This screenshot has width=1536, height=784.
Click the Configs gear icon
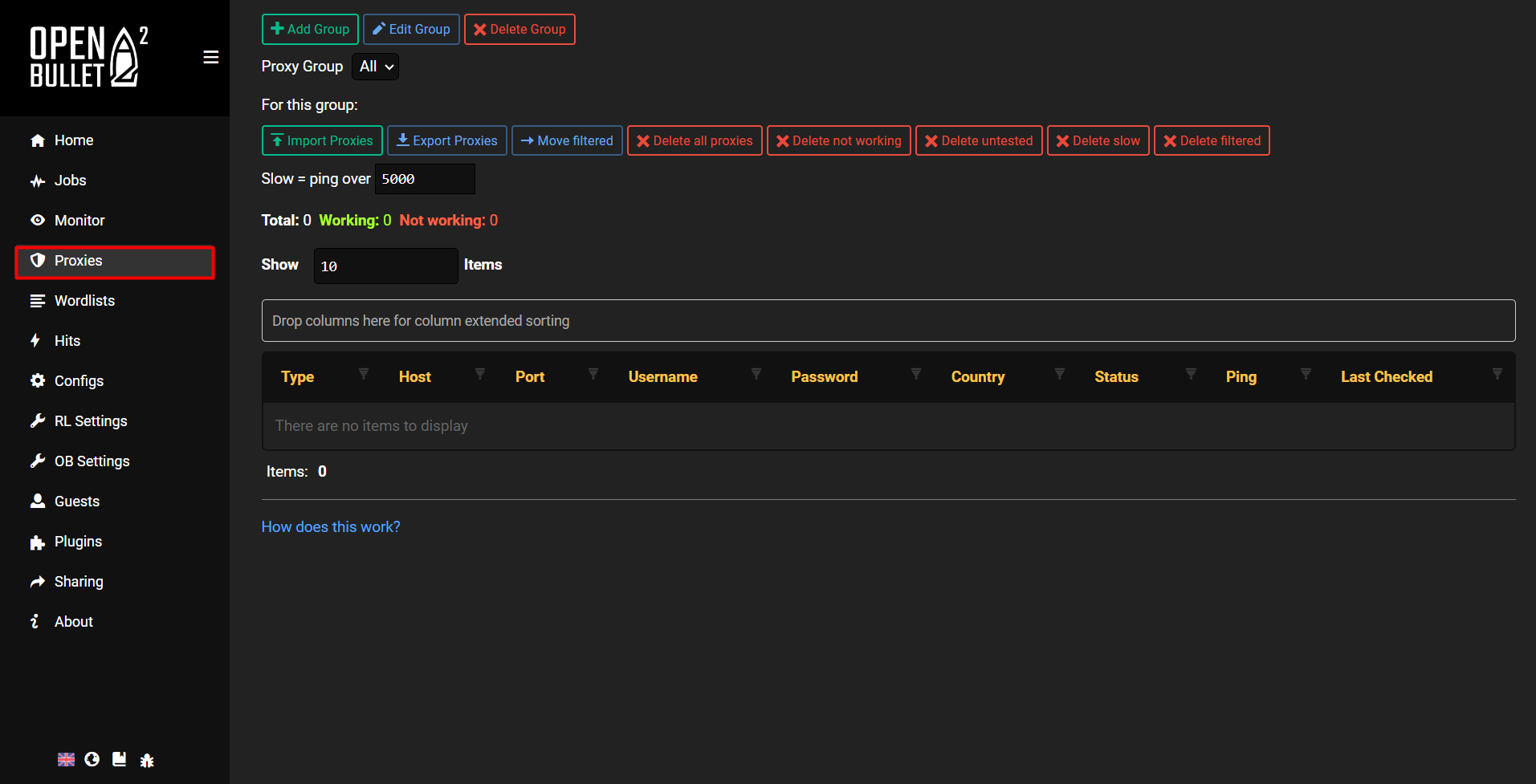pos(38,380)
